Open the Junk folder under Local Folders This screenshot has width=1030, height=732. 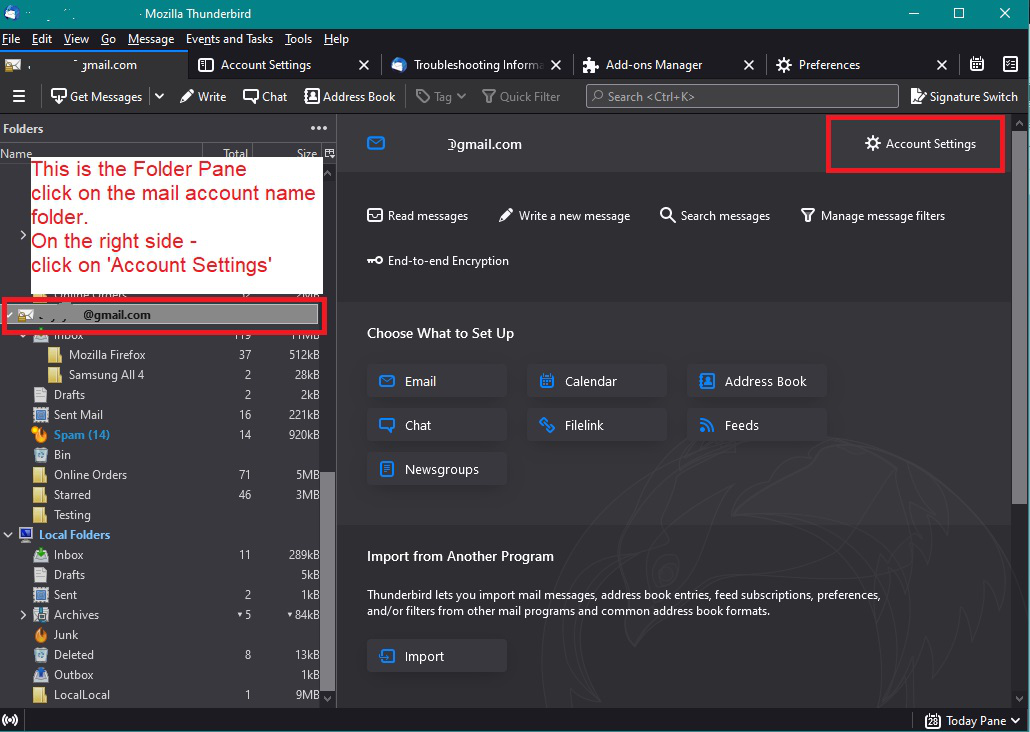click(x=66, y=635)
